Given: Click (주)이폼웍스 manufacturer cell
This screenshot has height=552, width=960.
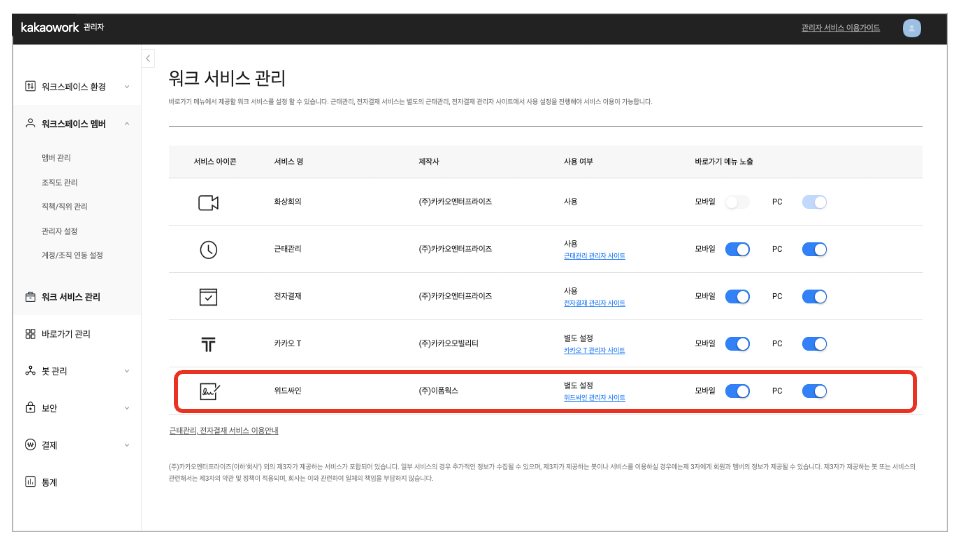Looking at the screenshot, I should pos(438,390).
